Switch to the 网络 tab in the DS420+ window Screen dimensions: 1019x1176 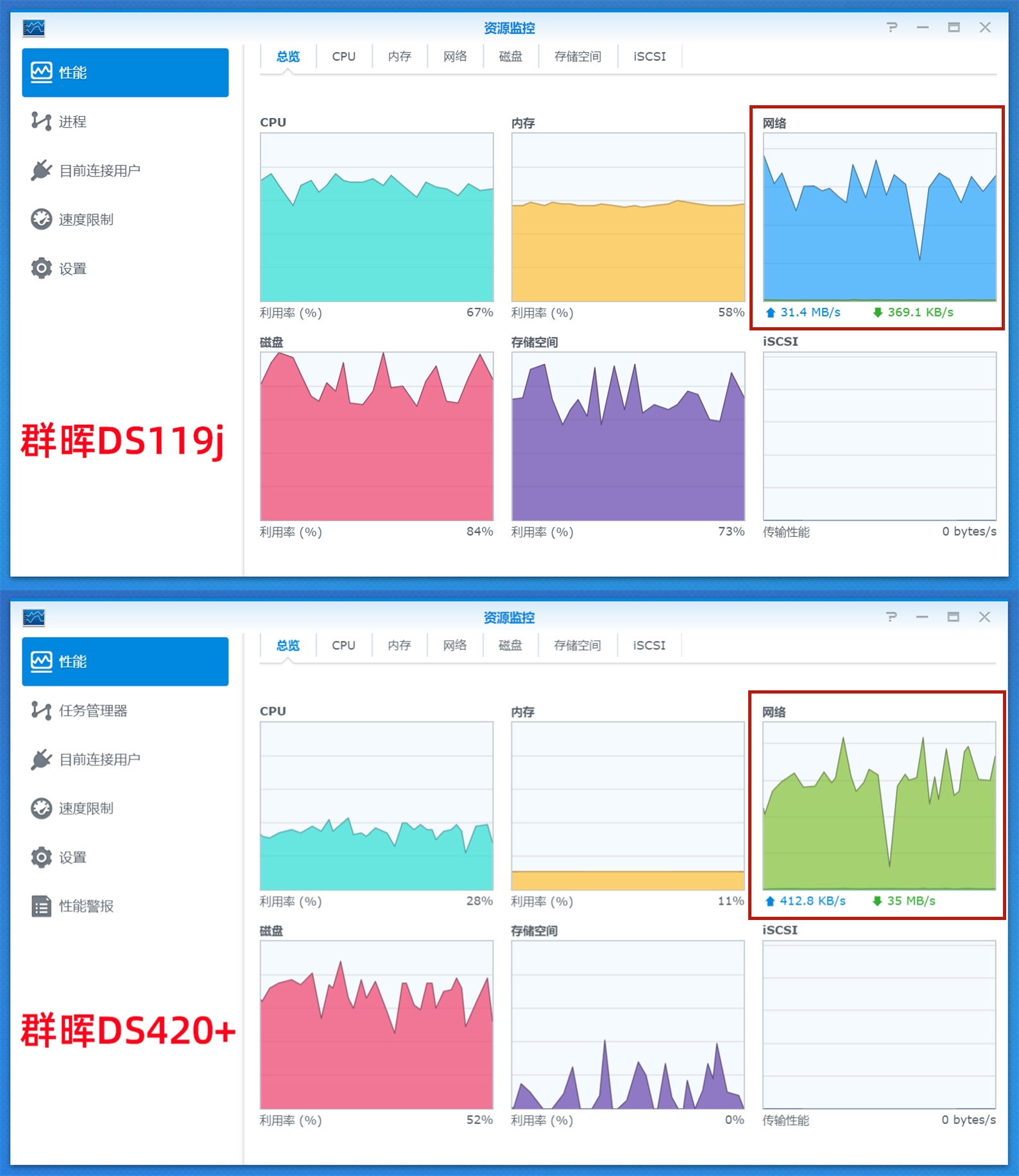coord(454,645)
